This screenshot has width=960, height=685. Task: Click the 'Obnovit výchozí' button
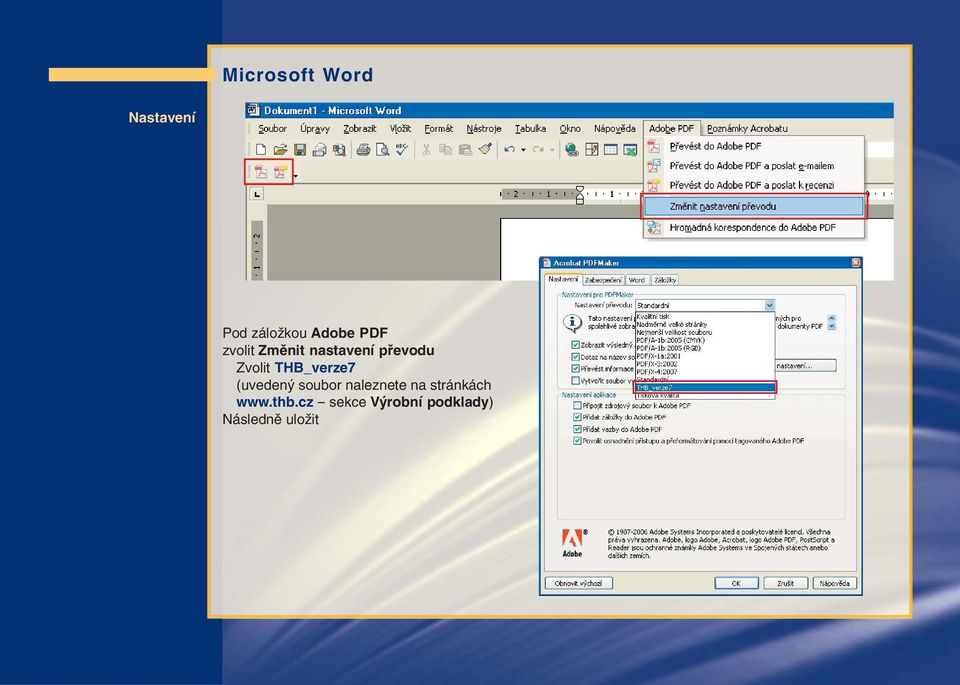578,583
